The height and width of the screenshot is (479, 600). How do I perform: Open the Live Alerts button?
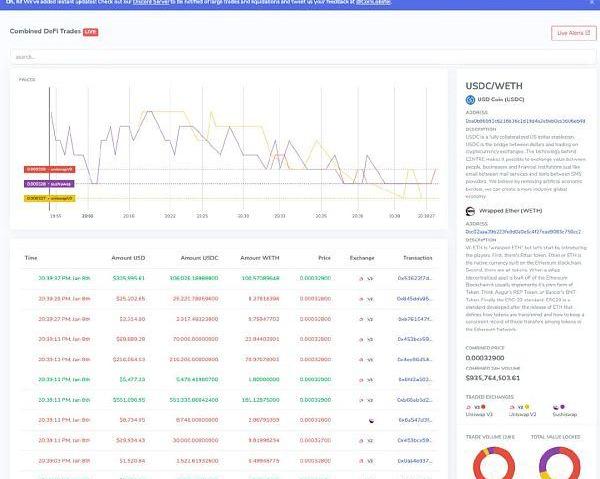pos(574,33)
